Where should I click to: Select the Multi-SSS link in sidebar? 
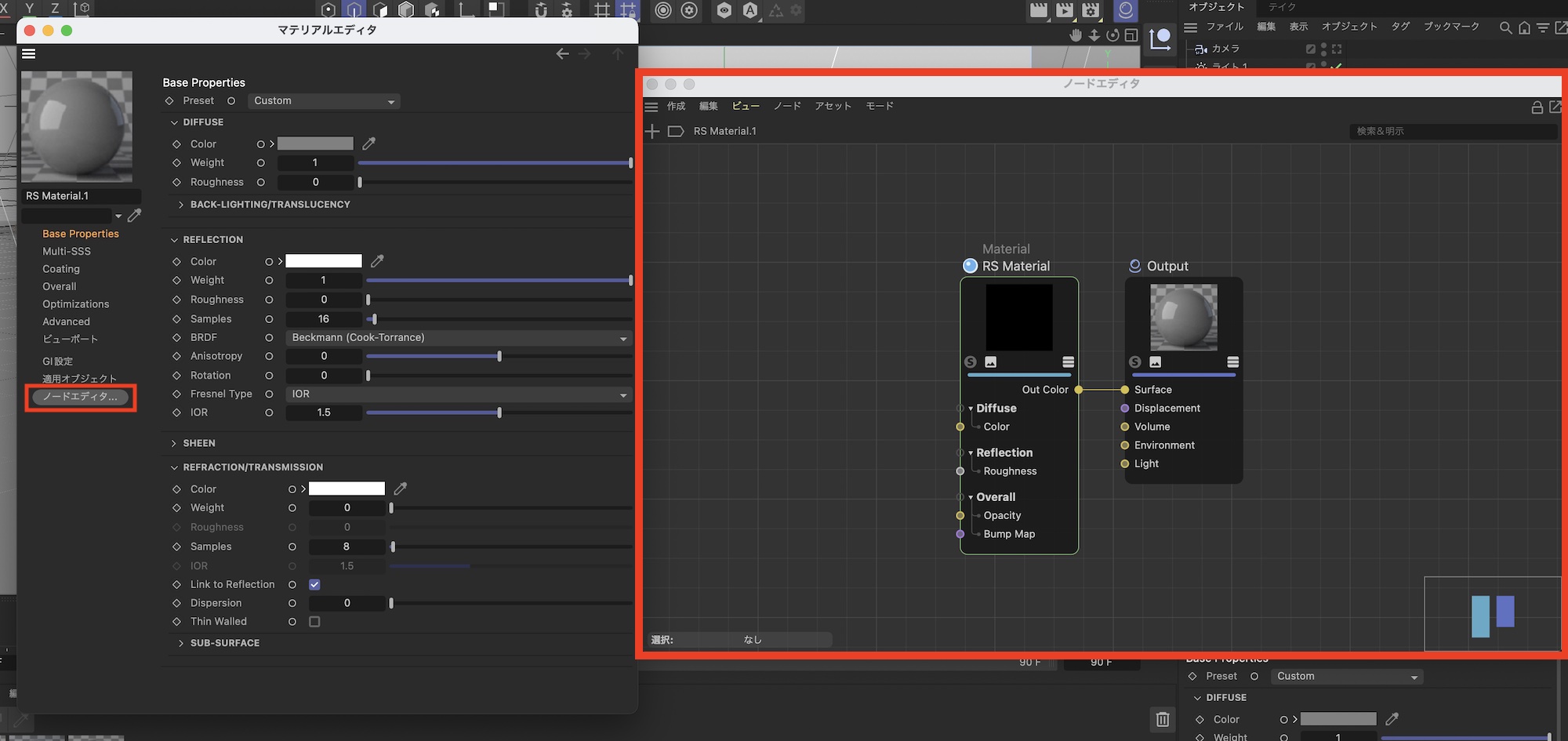pos(67,251)
